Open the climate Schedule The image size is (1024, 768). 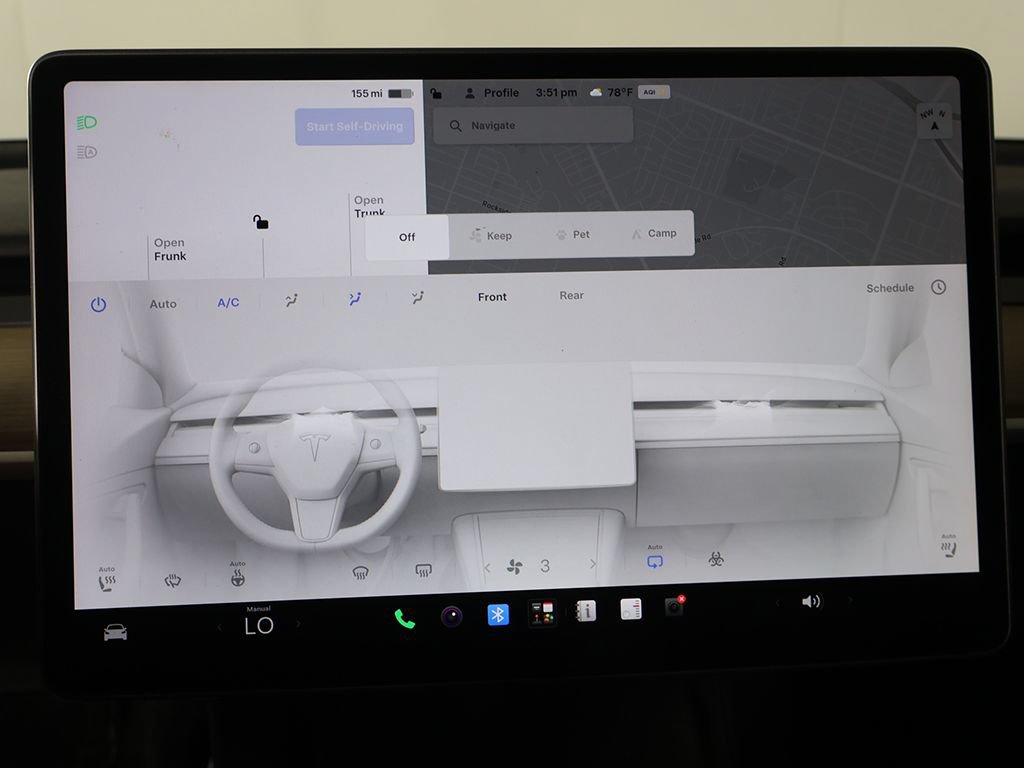(889, 288)
